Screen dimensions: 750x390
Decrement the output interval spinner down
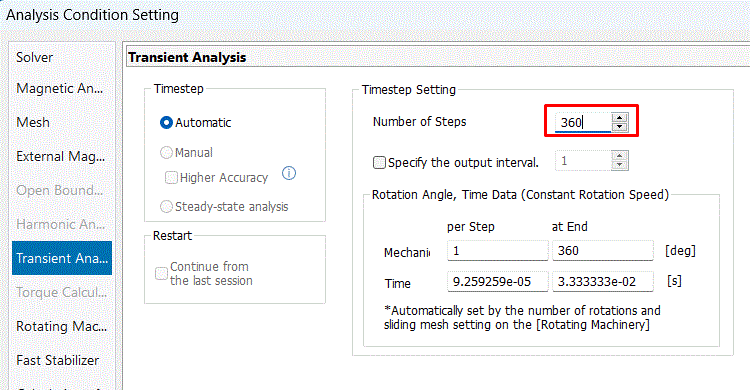point(619,165)
